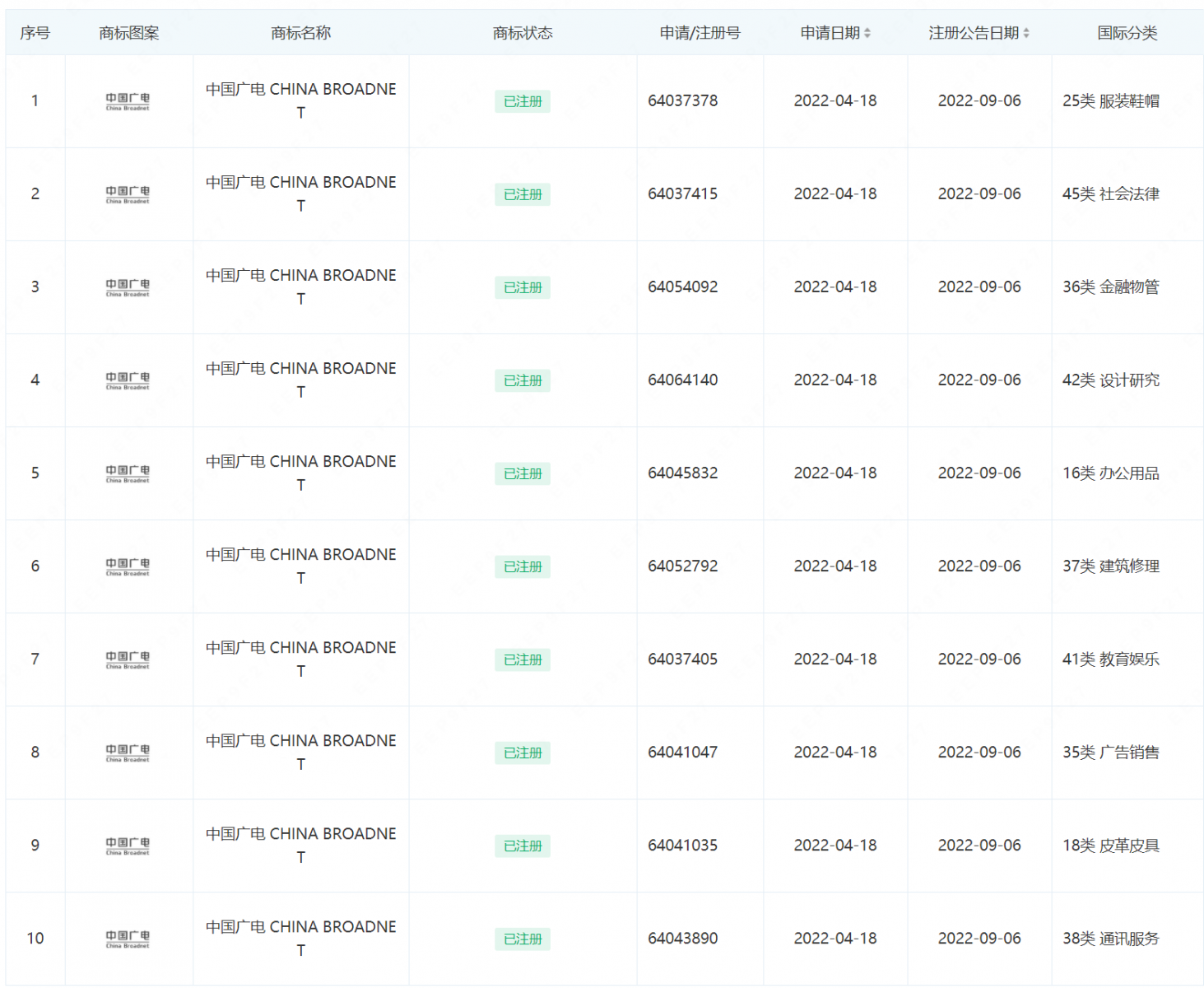Click the 商标名称 column header
The width and height of the screenshot is (1204, 988).
300,33
